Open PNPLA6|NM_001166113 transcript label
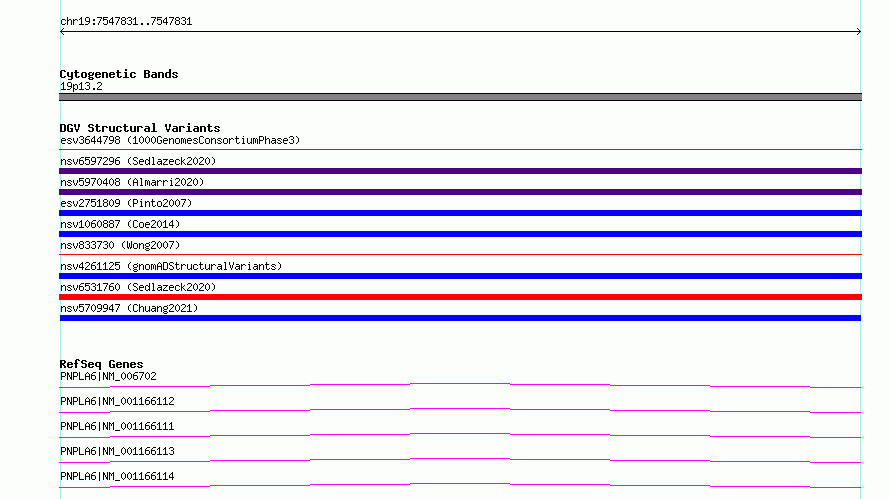Viewport: 890px width, 499px height. [117, 451]
